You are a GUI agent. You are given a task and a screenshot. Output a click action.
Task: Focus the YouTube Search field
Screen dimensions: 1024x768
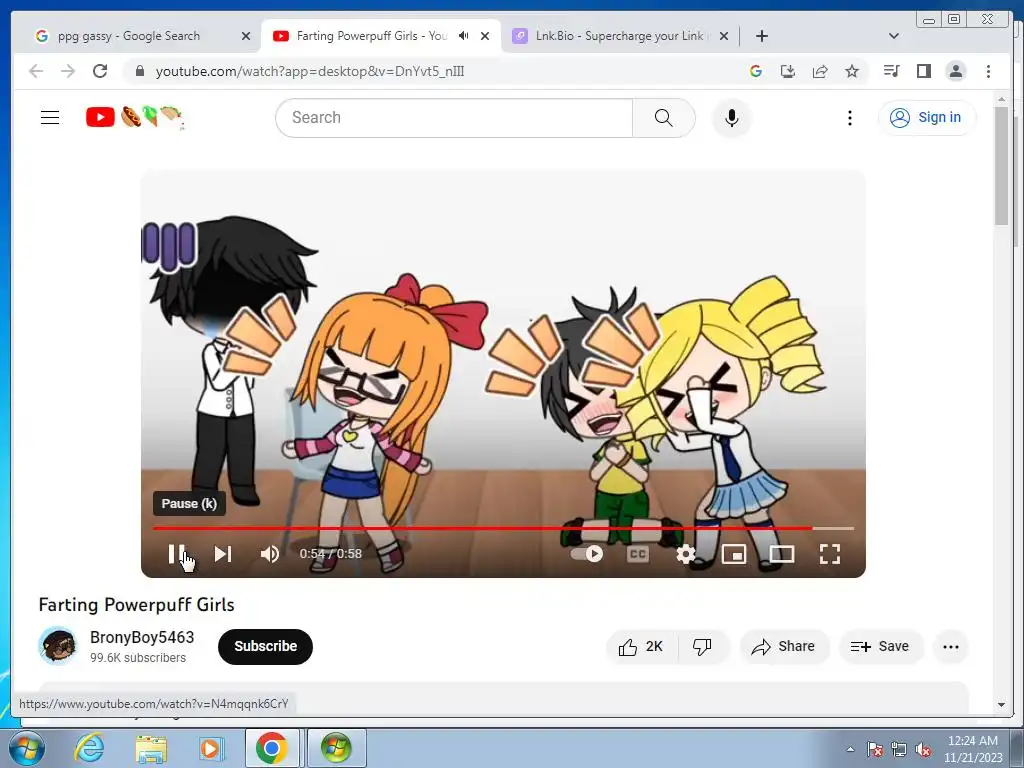click(x=454, y=118)
